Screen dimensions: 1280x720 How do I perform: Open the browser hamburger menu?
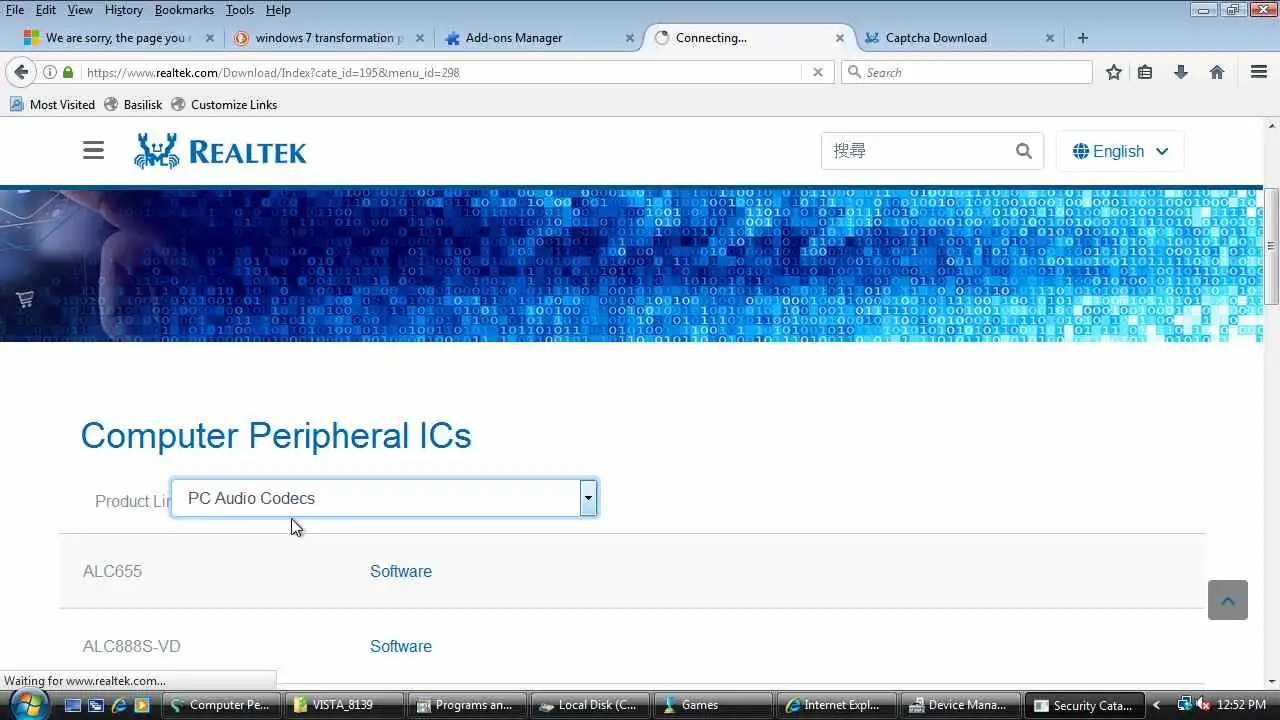[x=1259, y=72]
